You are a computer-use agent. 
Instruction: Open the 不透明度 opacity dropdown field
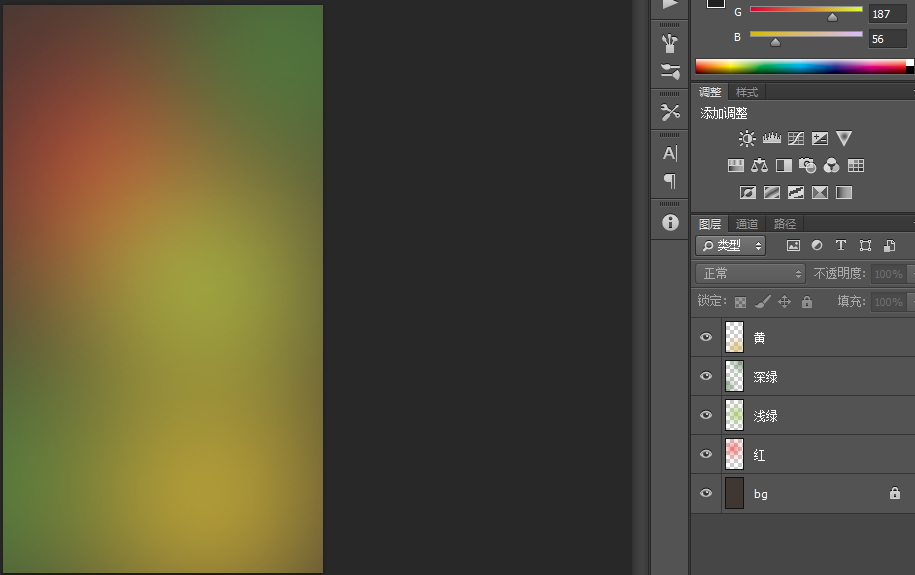[887, 274]
